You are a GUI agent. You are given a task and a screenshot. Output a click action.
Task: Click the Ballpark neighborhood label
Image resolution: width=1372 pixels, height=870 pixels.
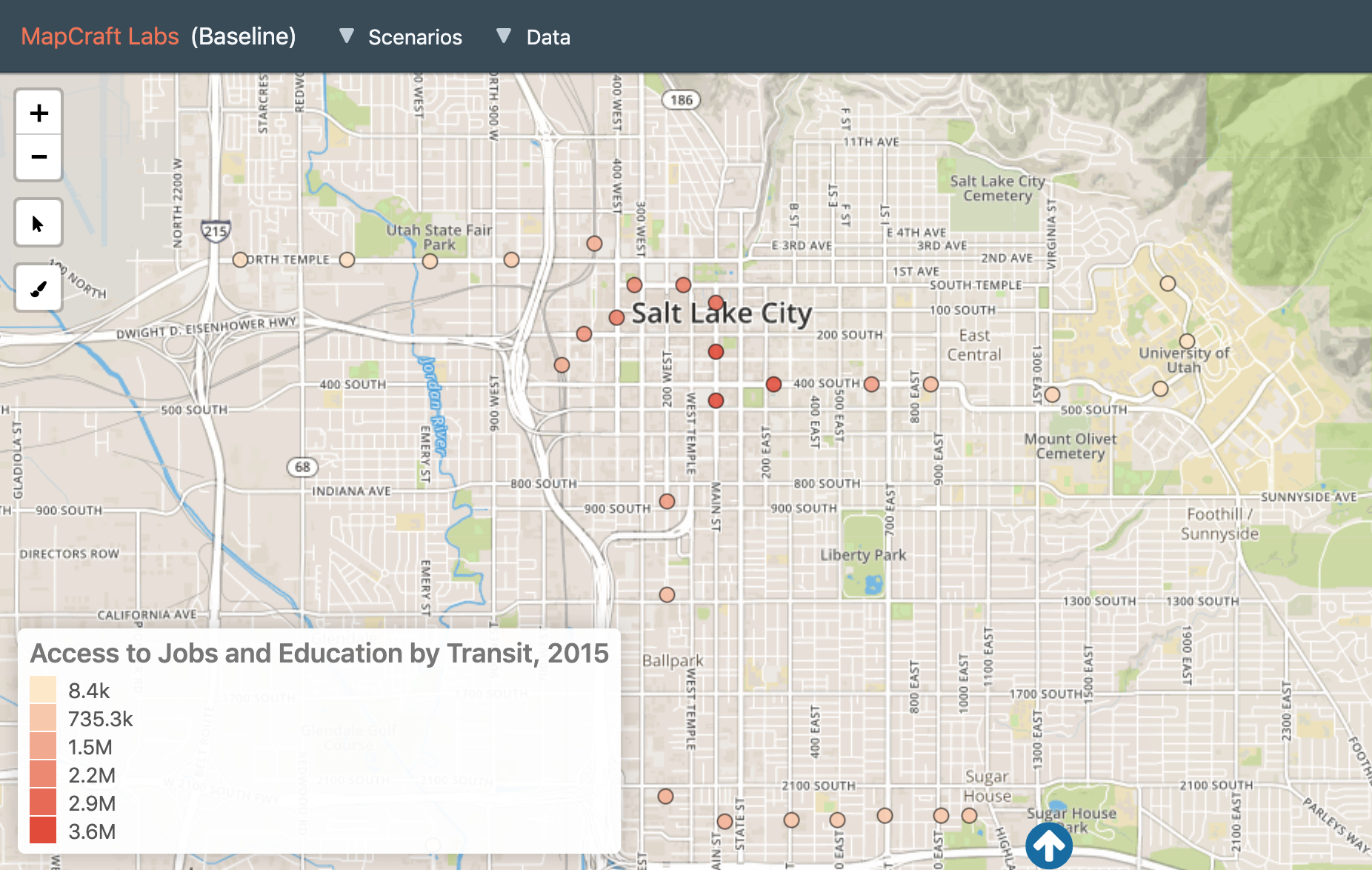(673, 661)
